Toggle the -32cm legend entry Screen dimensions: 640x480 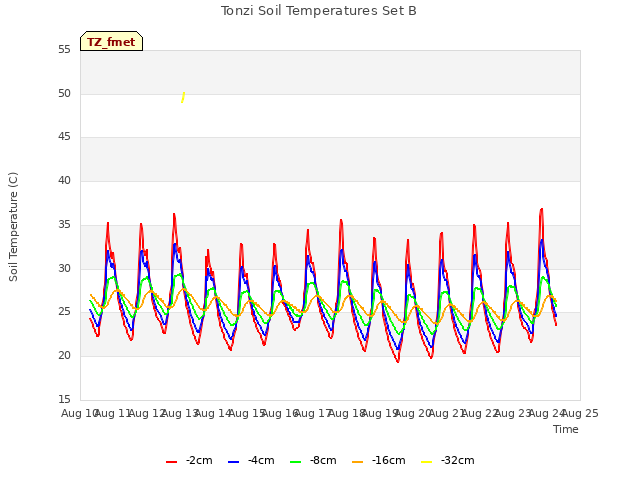click(x=448, y=461)
